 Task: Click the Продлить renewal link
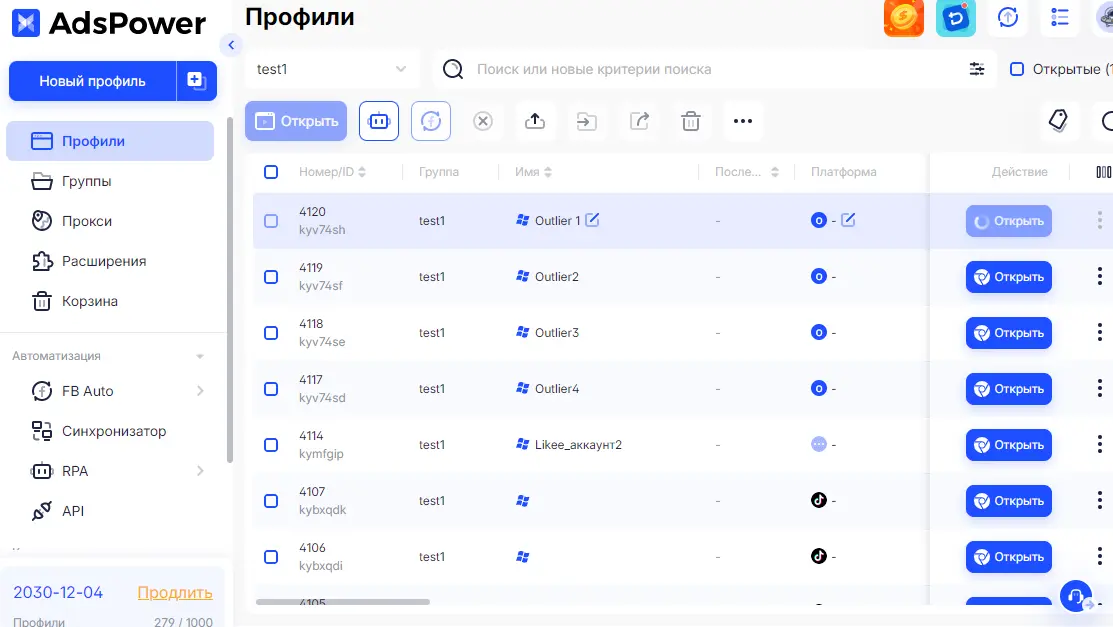[175, 592]
